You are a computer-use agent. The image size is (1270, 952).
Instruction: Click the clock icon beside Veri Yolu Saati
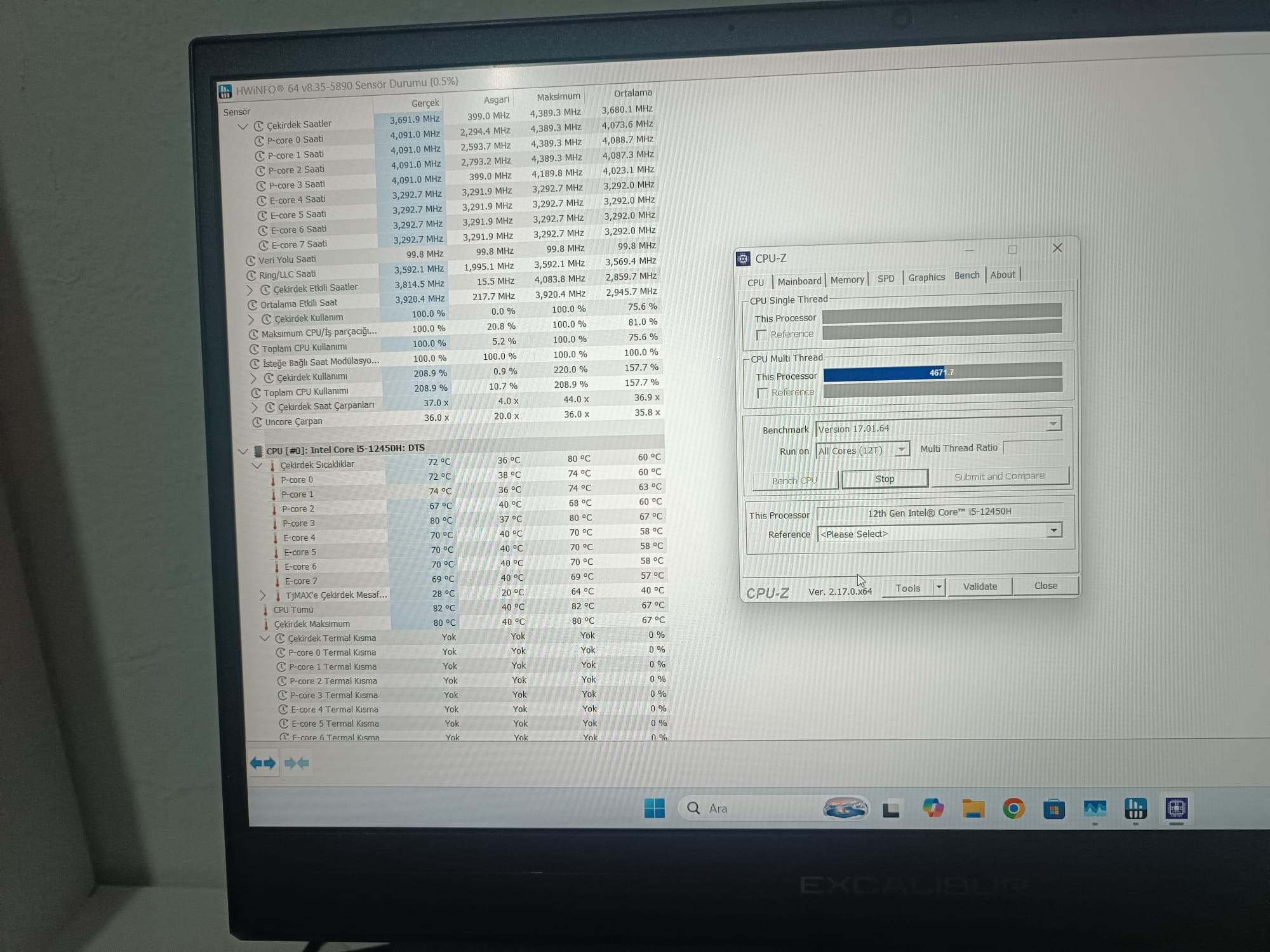click(x=251, y=260)
